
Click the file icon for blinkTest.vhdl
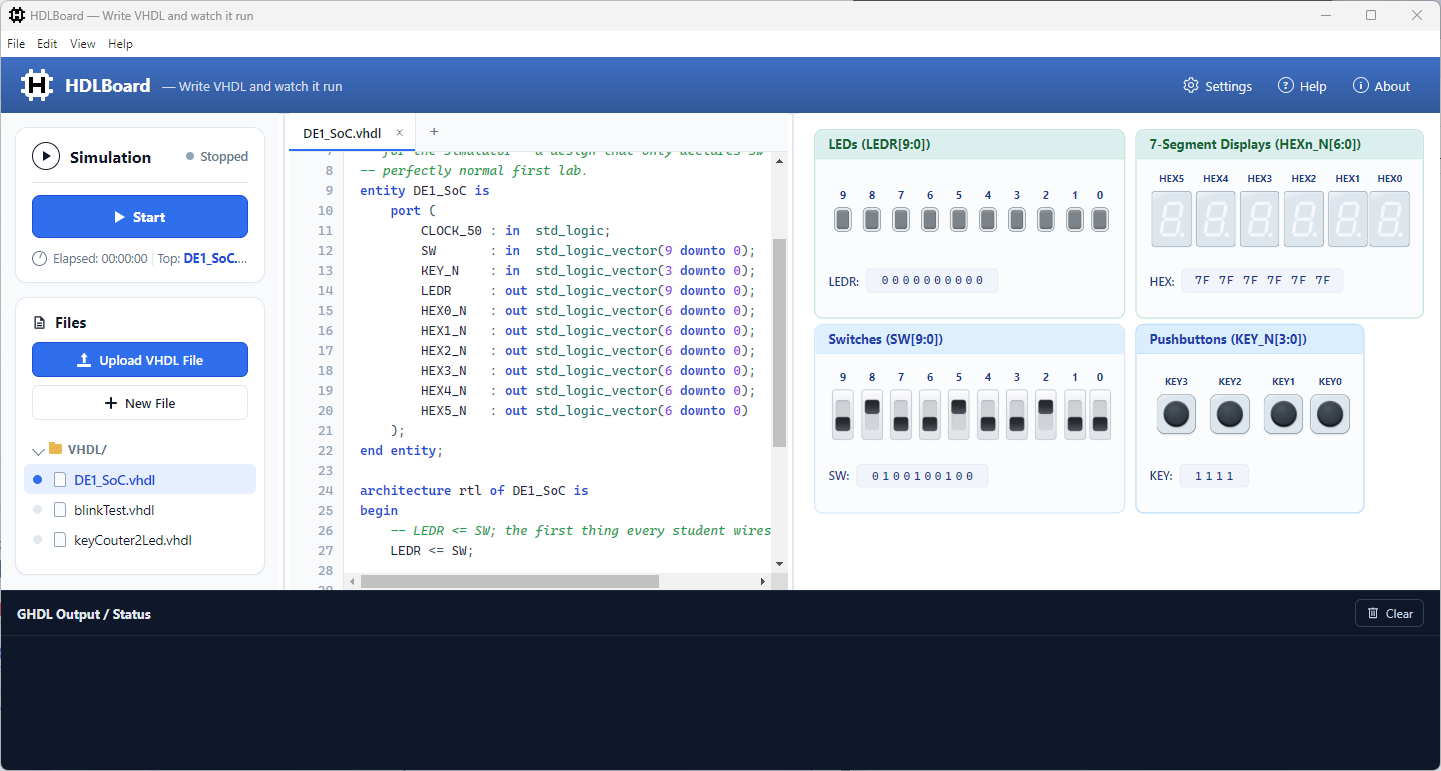tap(60, 510)
